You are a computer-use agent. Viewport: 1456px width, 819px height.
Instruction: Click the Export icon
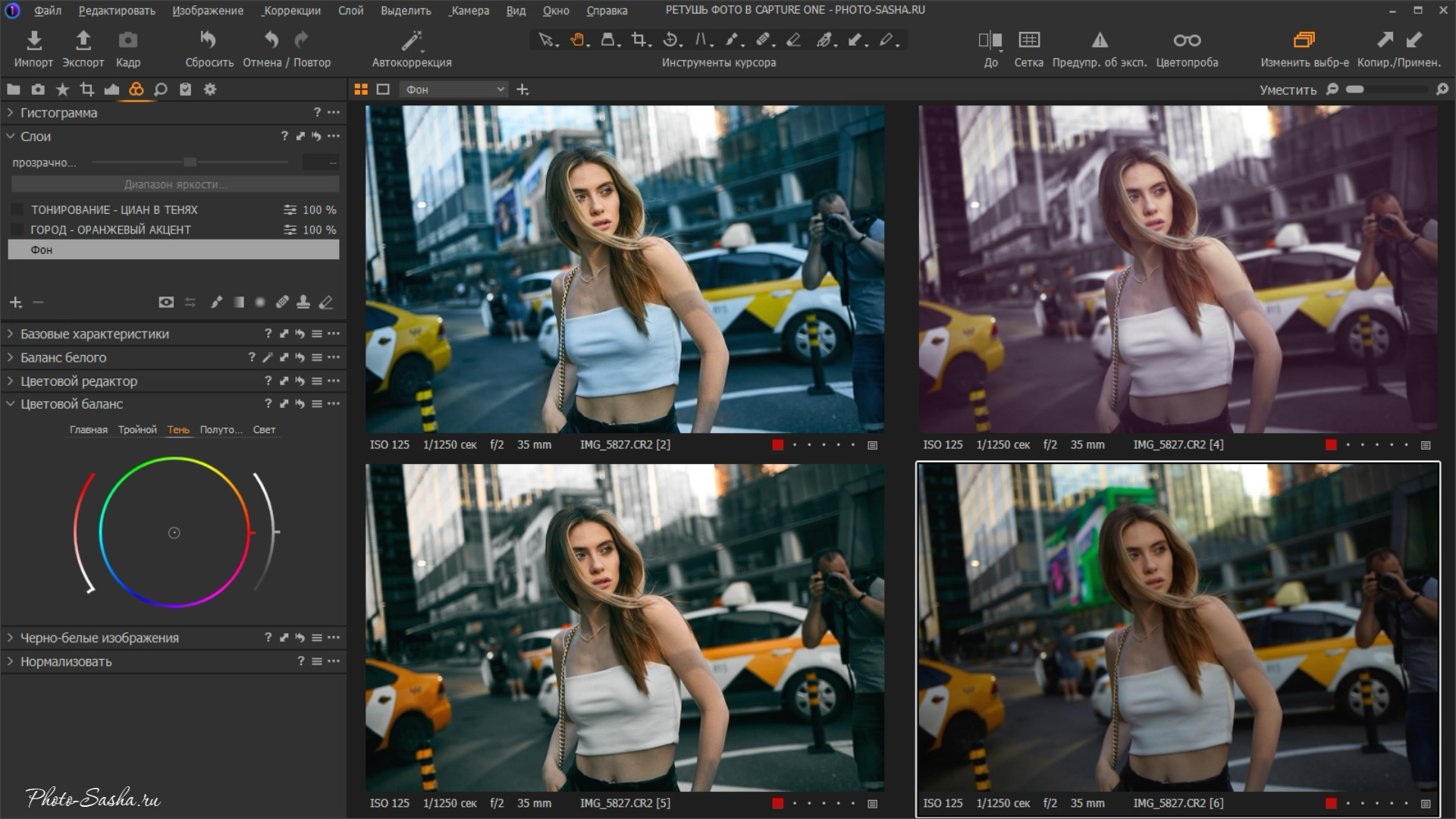coord(83,40)
